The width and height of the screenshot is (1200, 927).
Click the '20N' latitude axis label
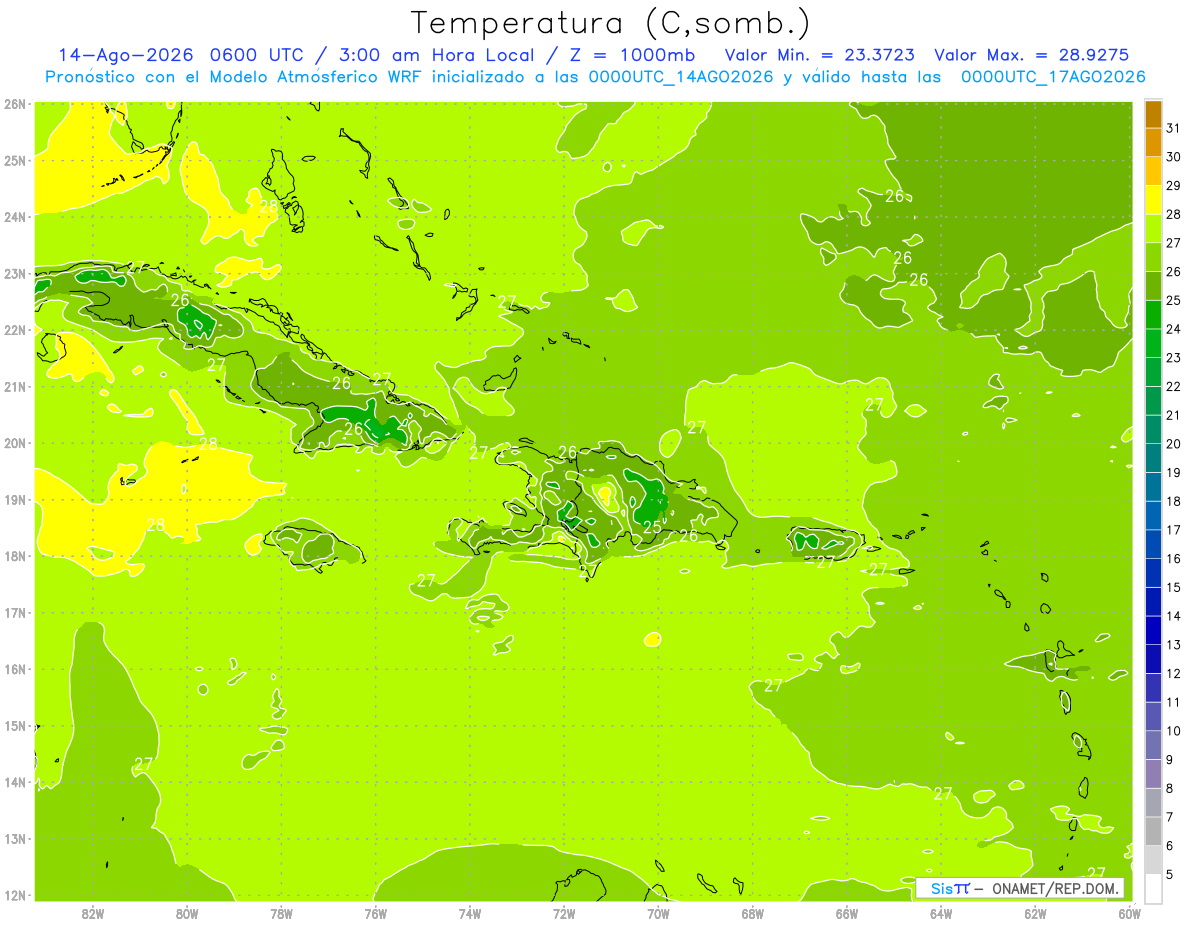point(14,443)
